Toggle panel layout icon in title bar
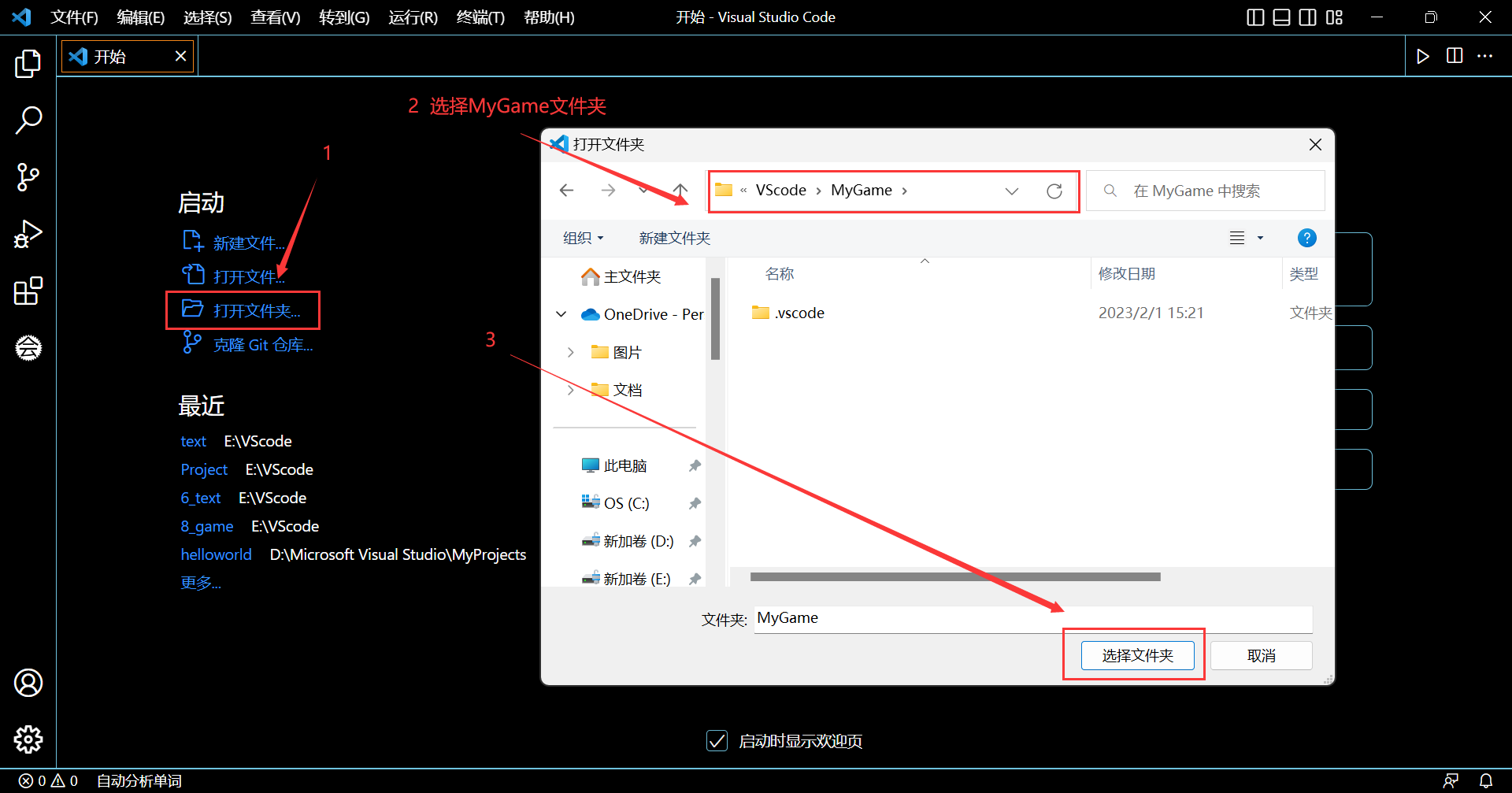 click(1282, 17)
